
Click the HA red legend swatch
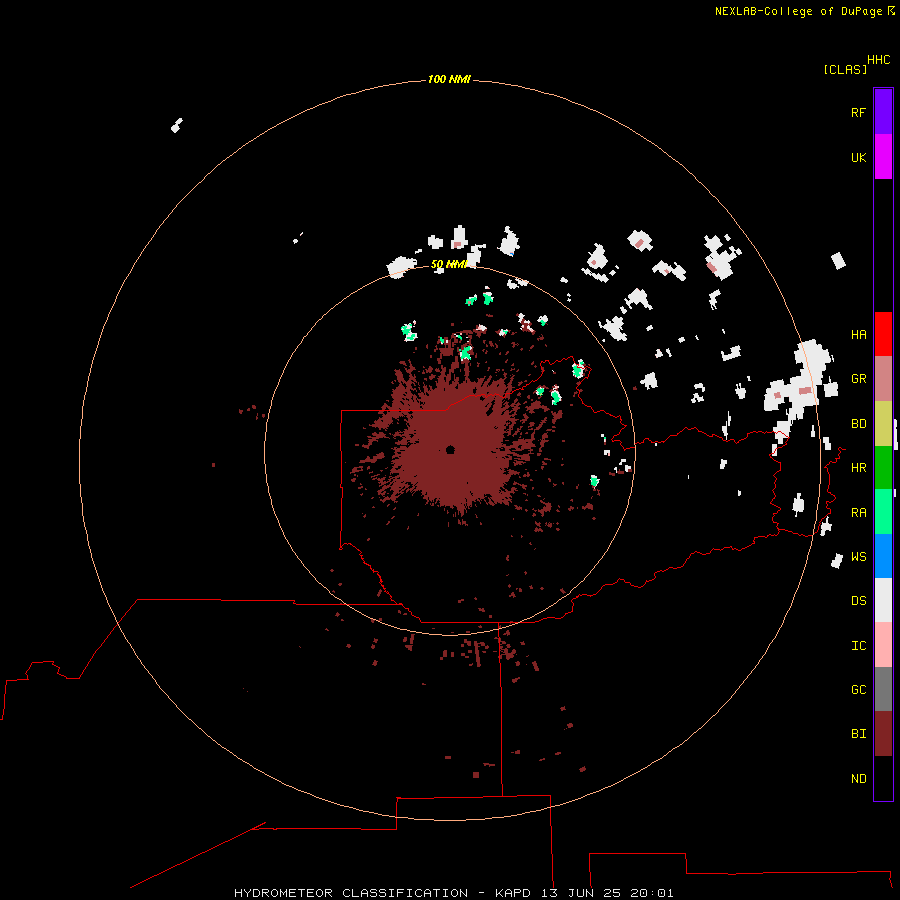tap(883, 334)
